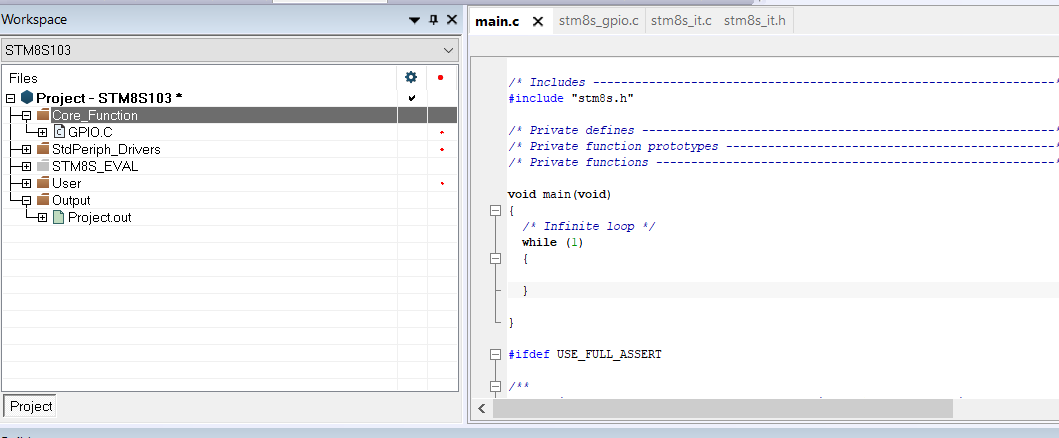Expand the StdPeriph_Drivers group
Image resolution: width=1059 pixels, height=438 pixels.
click(x=26, y=149)
